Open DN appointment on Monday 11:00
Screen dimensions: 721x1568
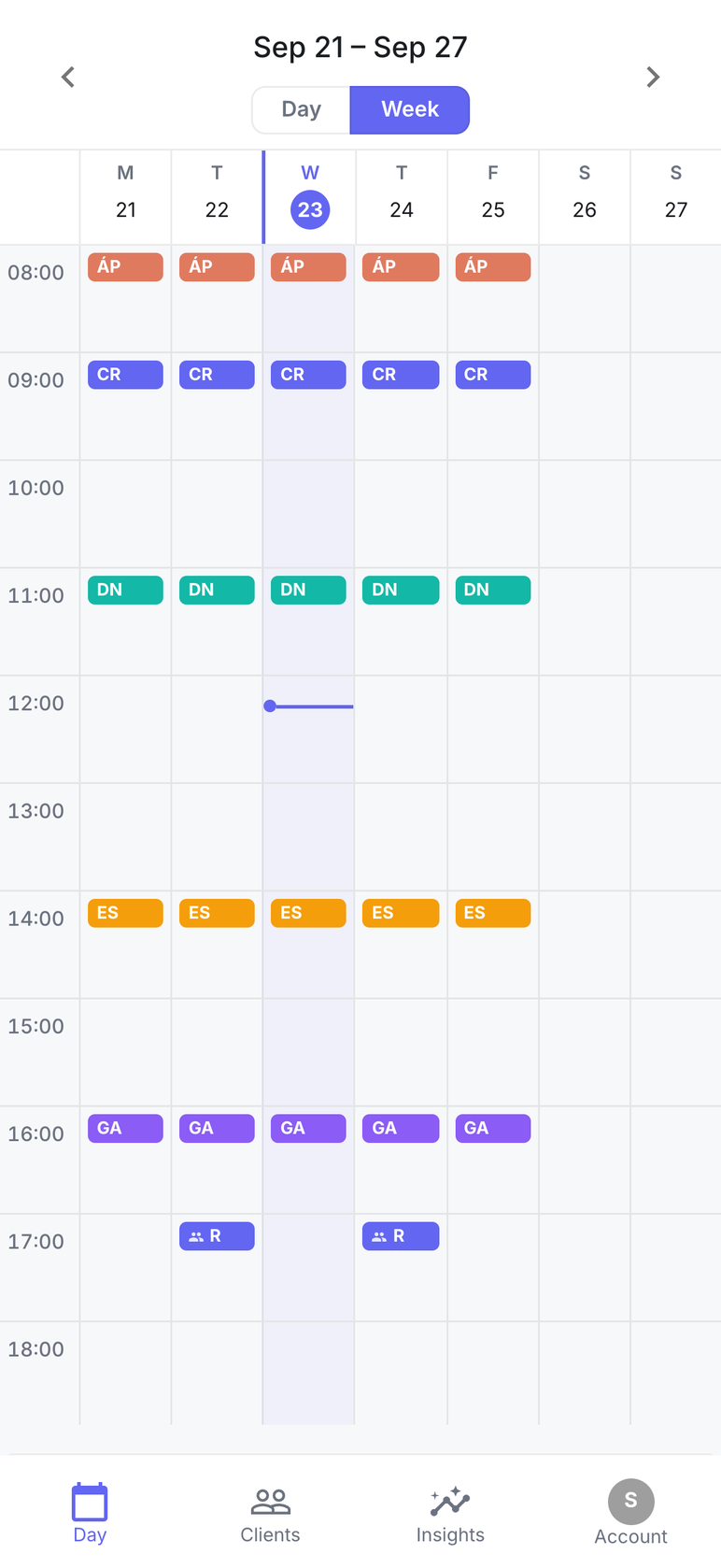tap(125, 590)
